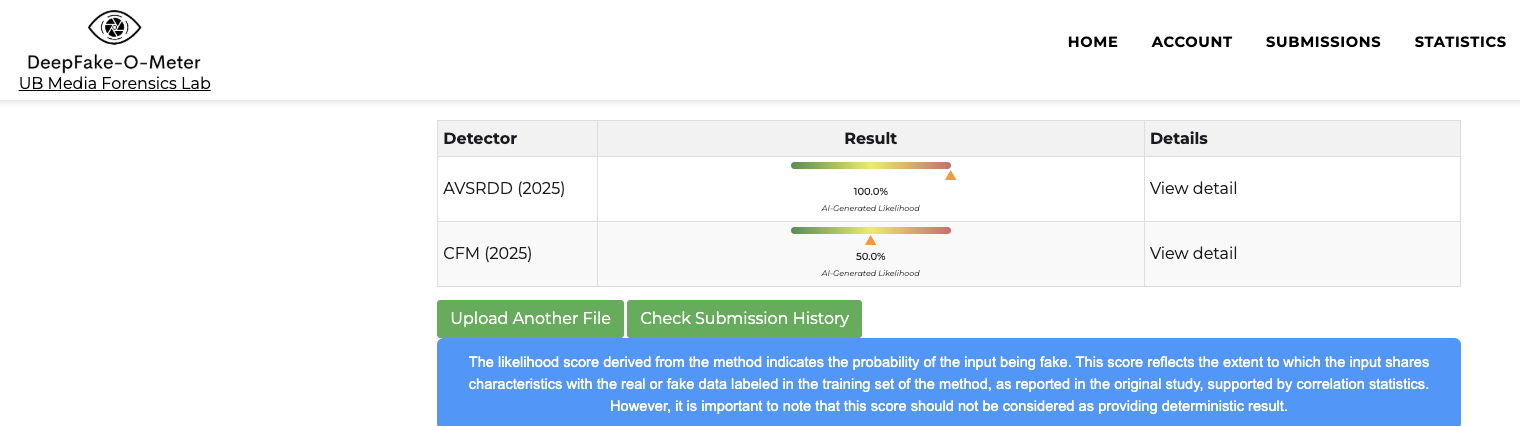Go to the ACCOUNT page
Screen dimensions: 1520x426
(x=1191, y=42)
